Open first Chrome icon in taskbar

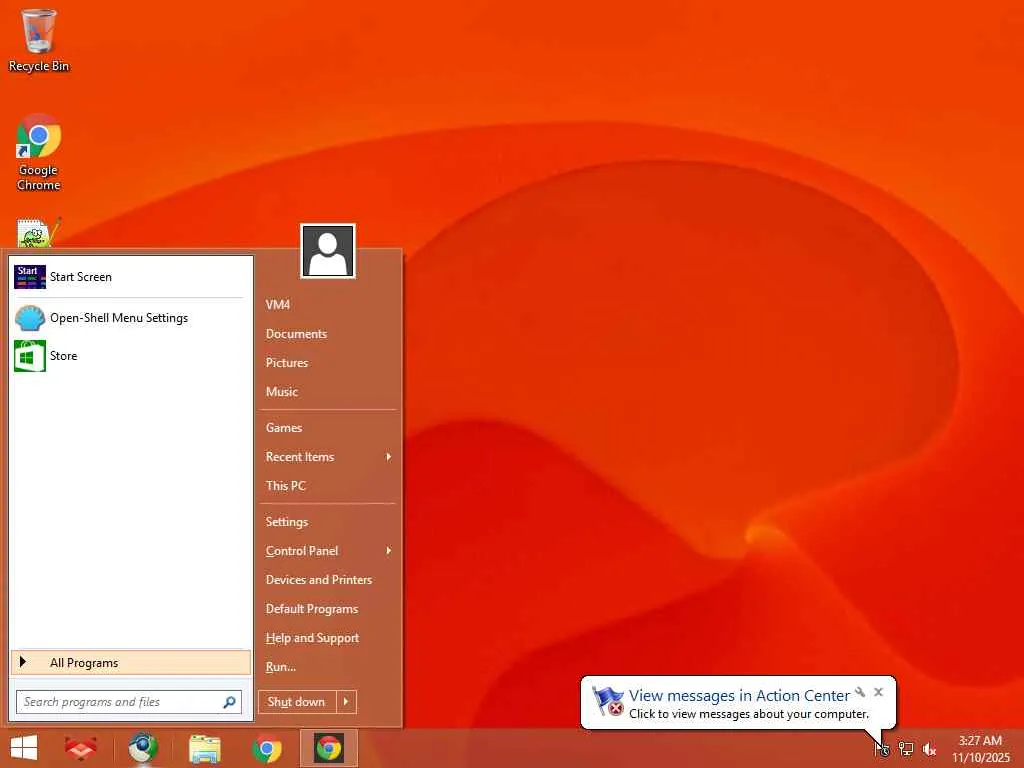267,748
